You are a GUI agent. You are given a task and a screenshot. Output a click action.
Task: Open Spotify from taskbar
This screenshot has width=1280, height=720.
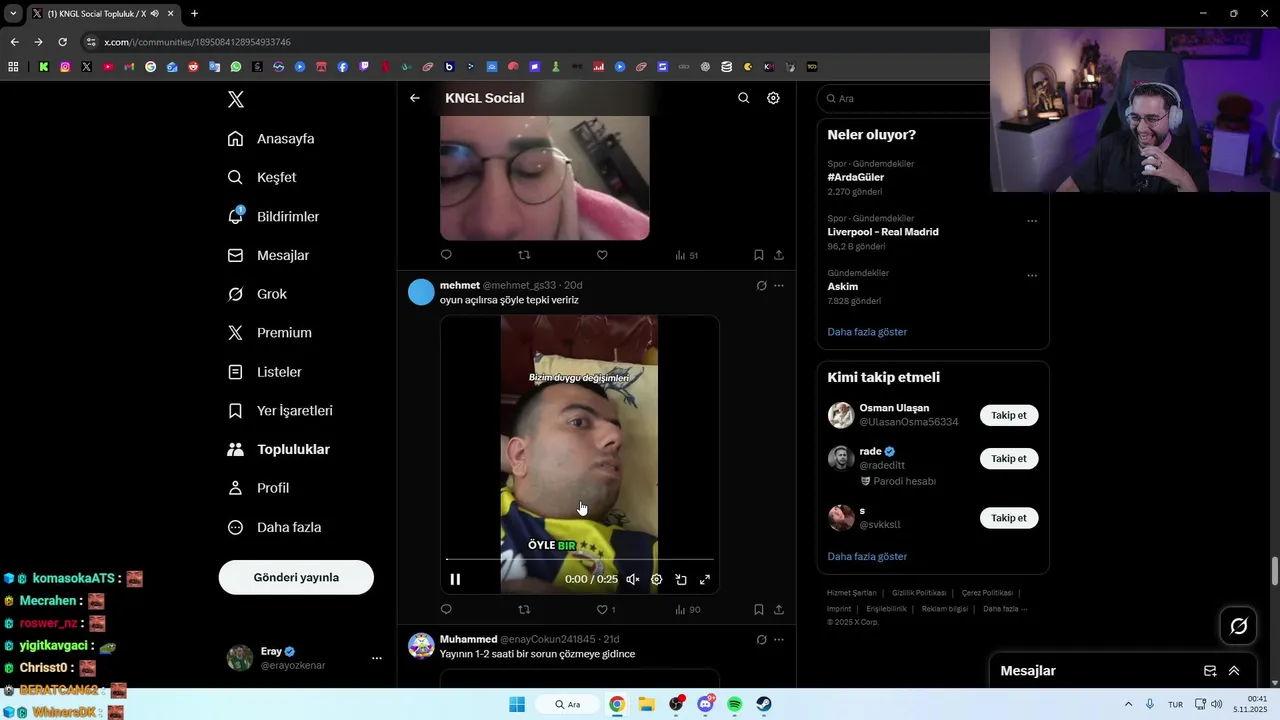click(735, 704)
